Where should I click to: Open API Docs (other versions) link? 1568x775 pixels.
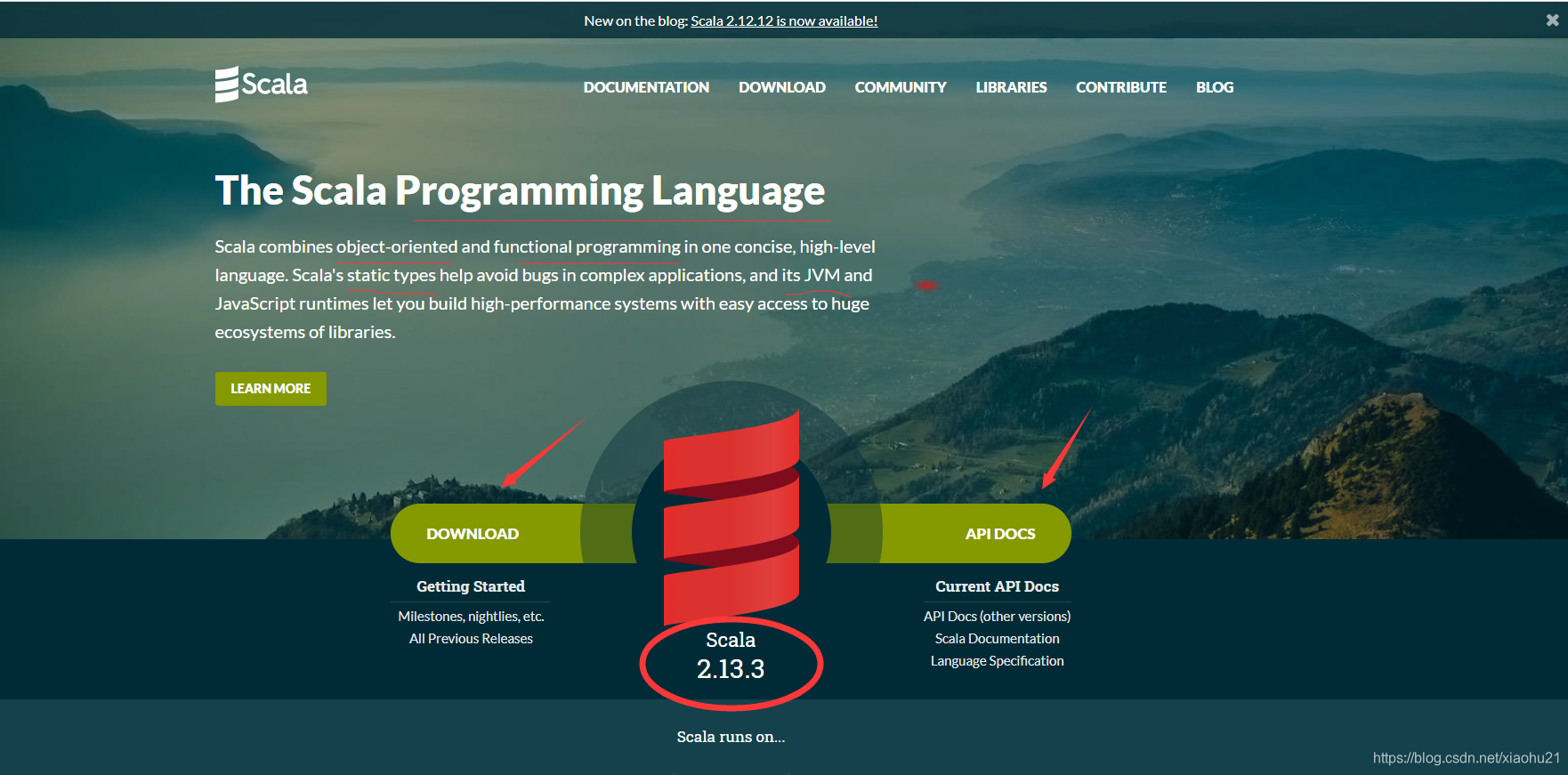tap(997, 616)
